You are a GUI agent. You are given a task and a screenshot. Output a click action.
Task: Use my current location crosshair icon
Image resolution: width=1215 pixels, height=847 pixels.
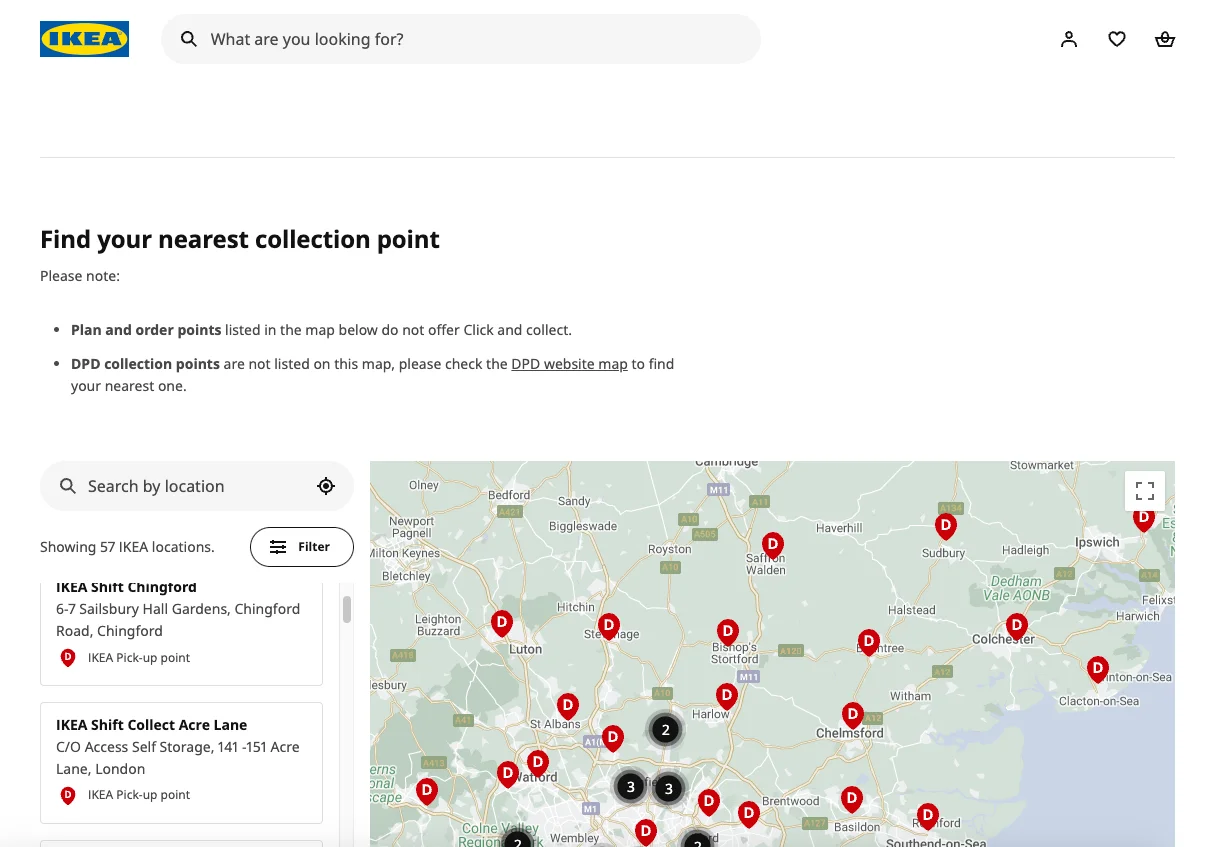(326, 486)
